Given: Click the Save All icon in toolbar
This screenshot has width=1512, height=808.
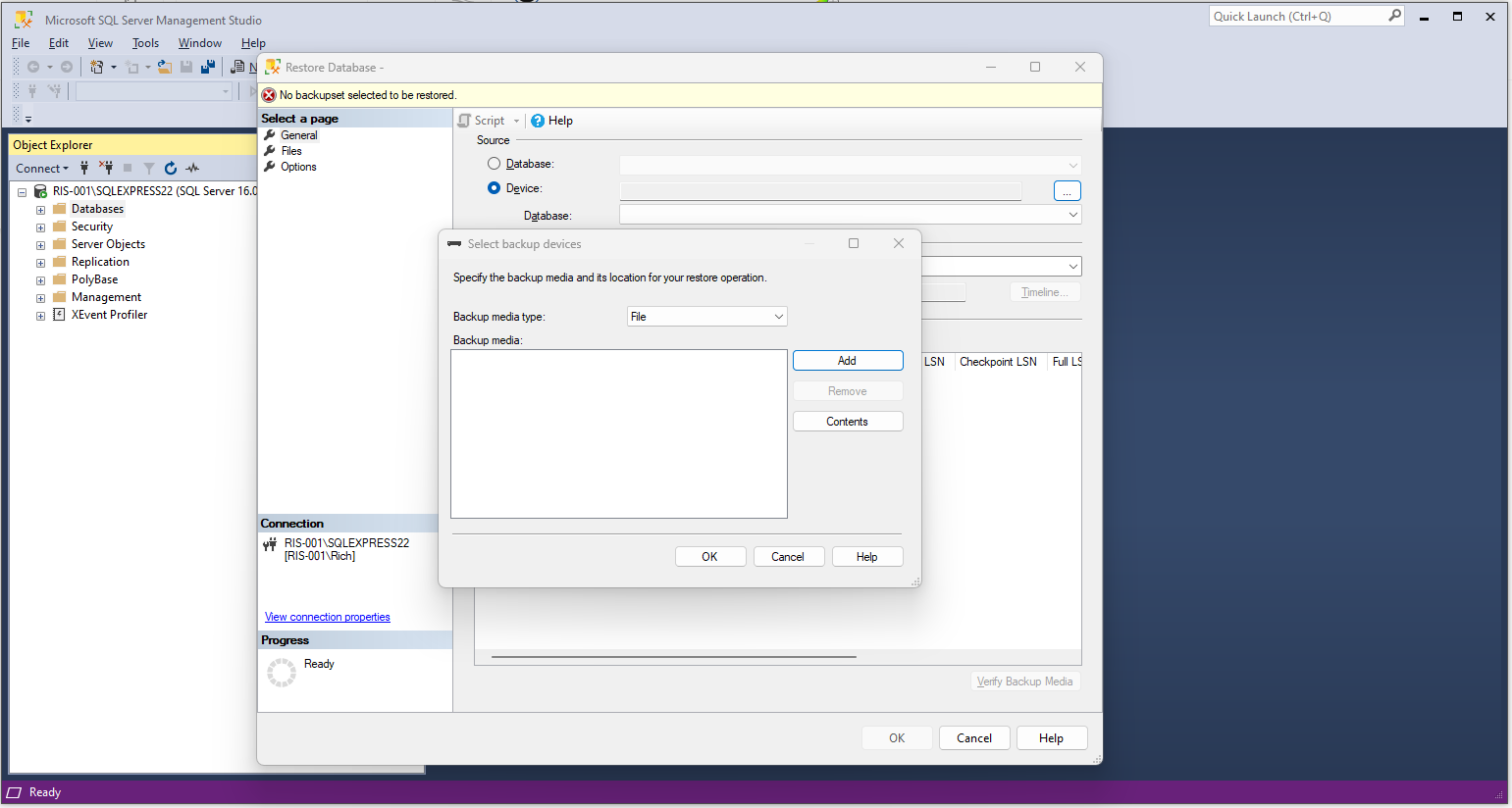Looking at the screenshot, I should point(208,67).
